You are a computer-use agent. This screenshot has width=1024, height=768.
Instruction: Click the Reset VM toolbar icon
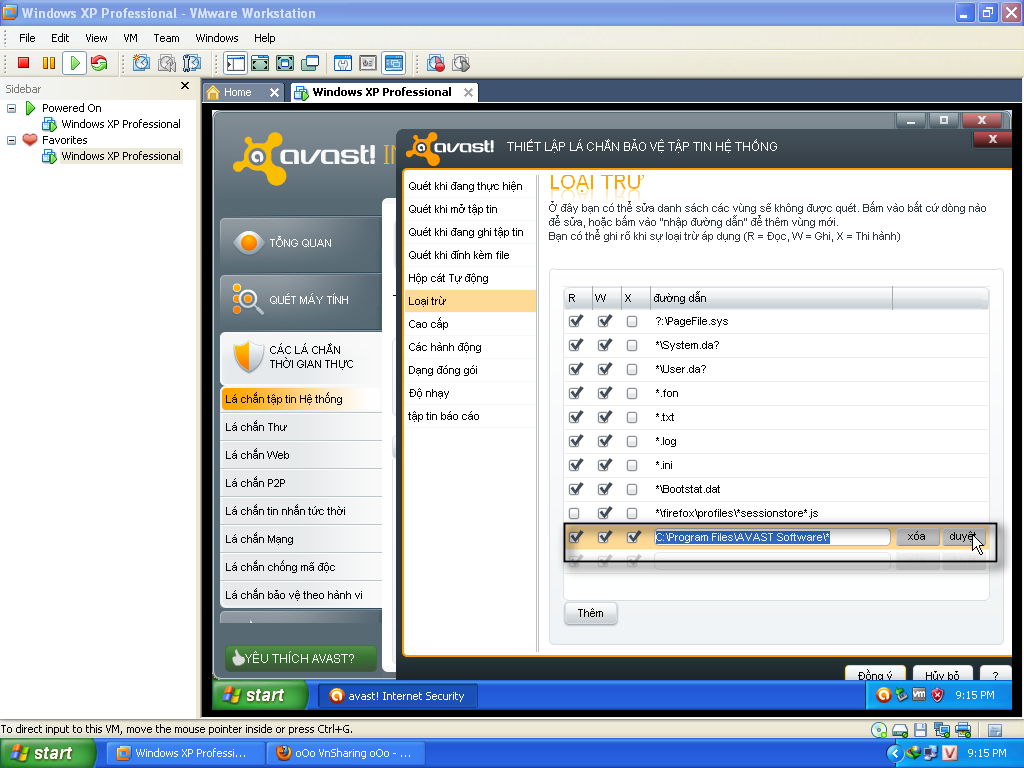tap(99, 63)
